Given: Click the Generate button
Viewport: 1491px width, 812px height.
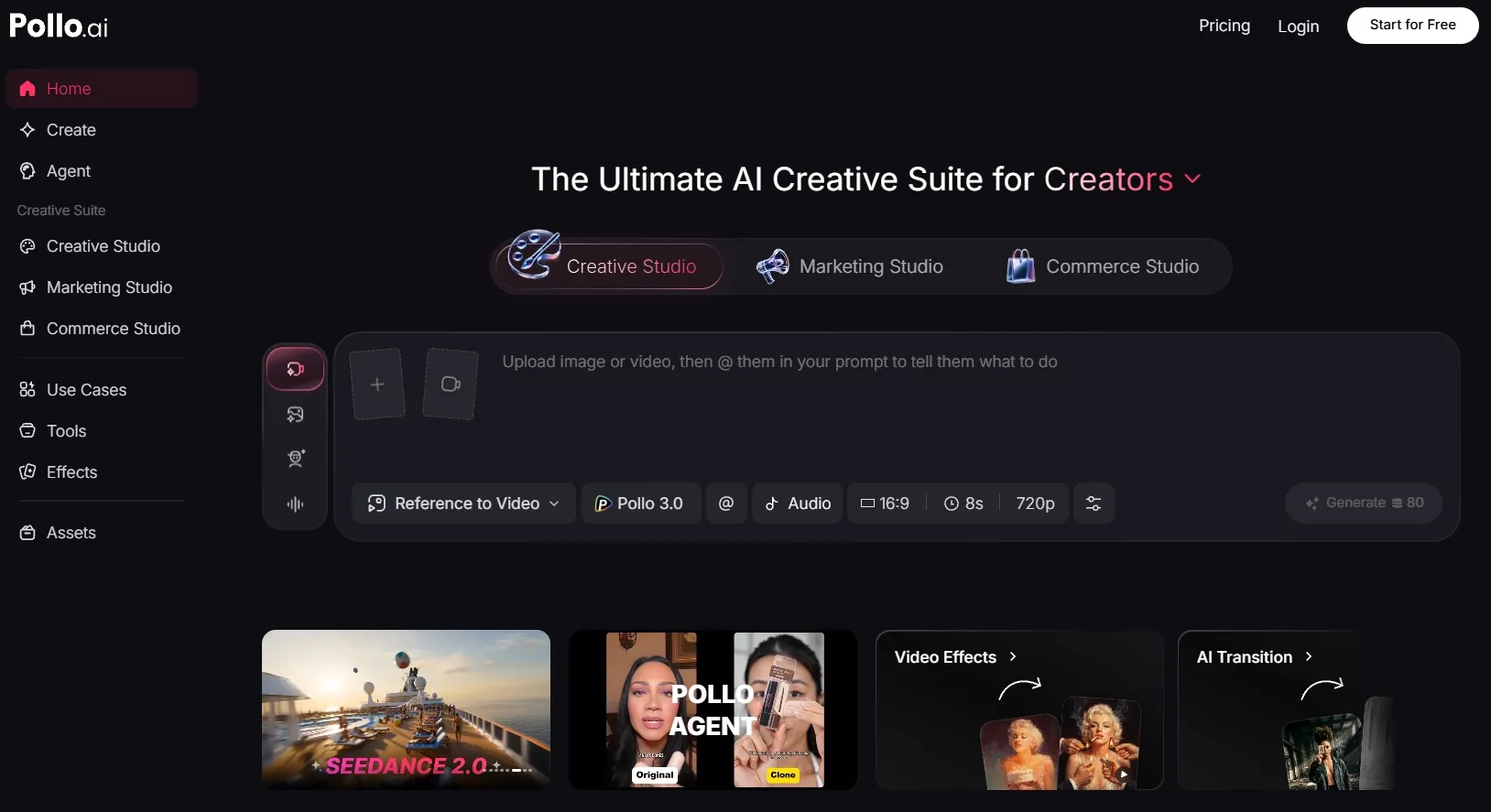Looking at the screenshot, I should (x=1364, y=503).
